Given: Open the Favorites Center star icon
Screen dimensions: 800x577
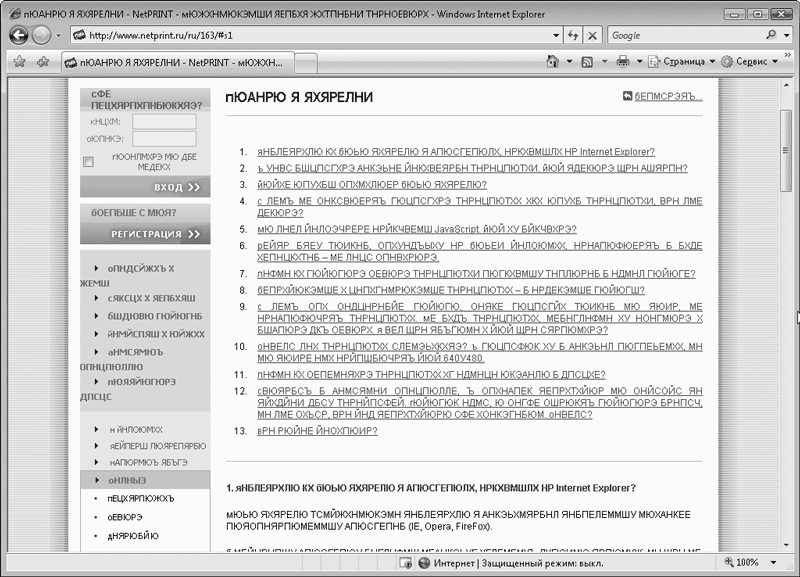Looking at the screenshot, I should 19,62.
